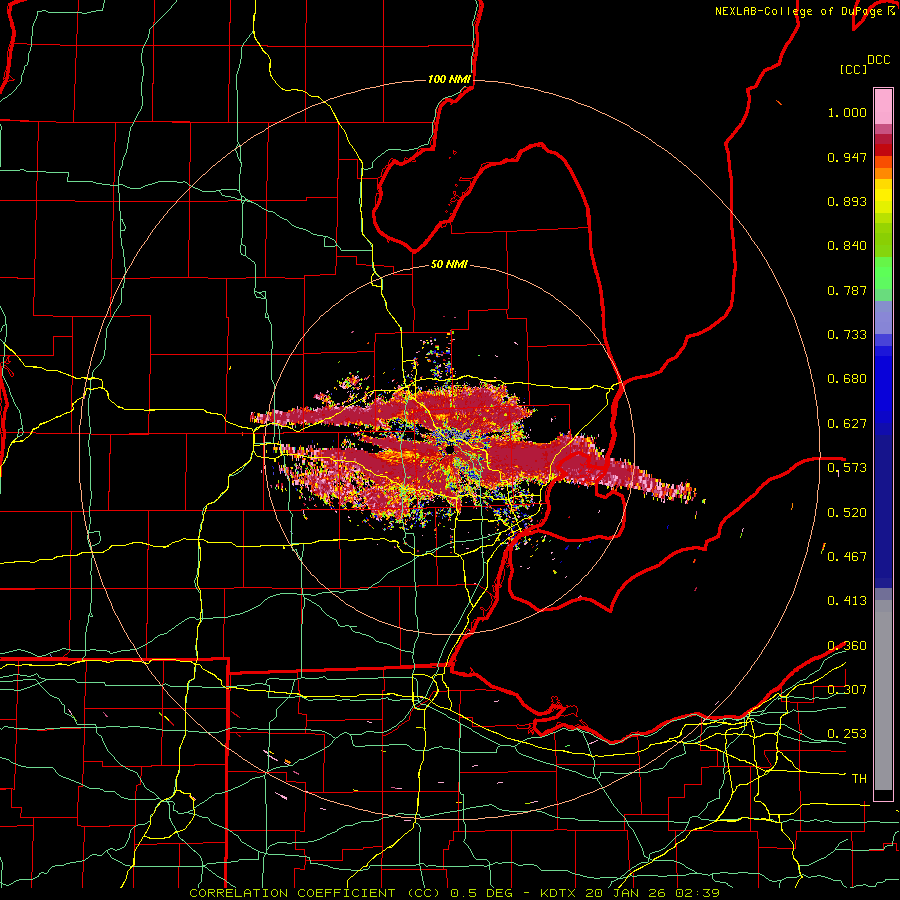Viewport: 900px width, 900px height.
Task: Select the 0.627 scale value
Action: coord(847,424)
